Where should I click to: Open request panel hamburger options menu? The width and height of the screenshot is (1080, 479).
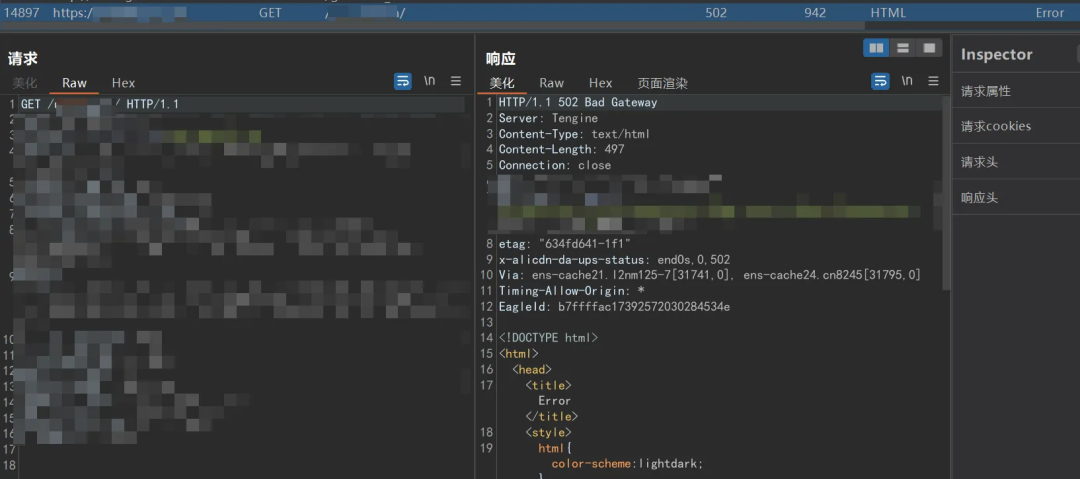(x=455, y=81)
